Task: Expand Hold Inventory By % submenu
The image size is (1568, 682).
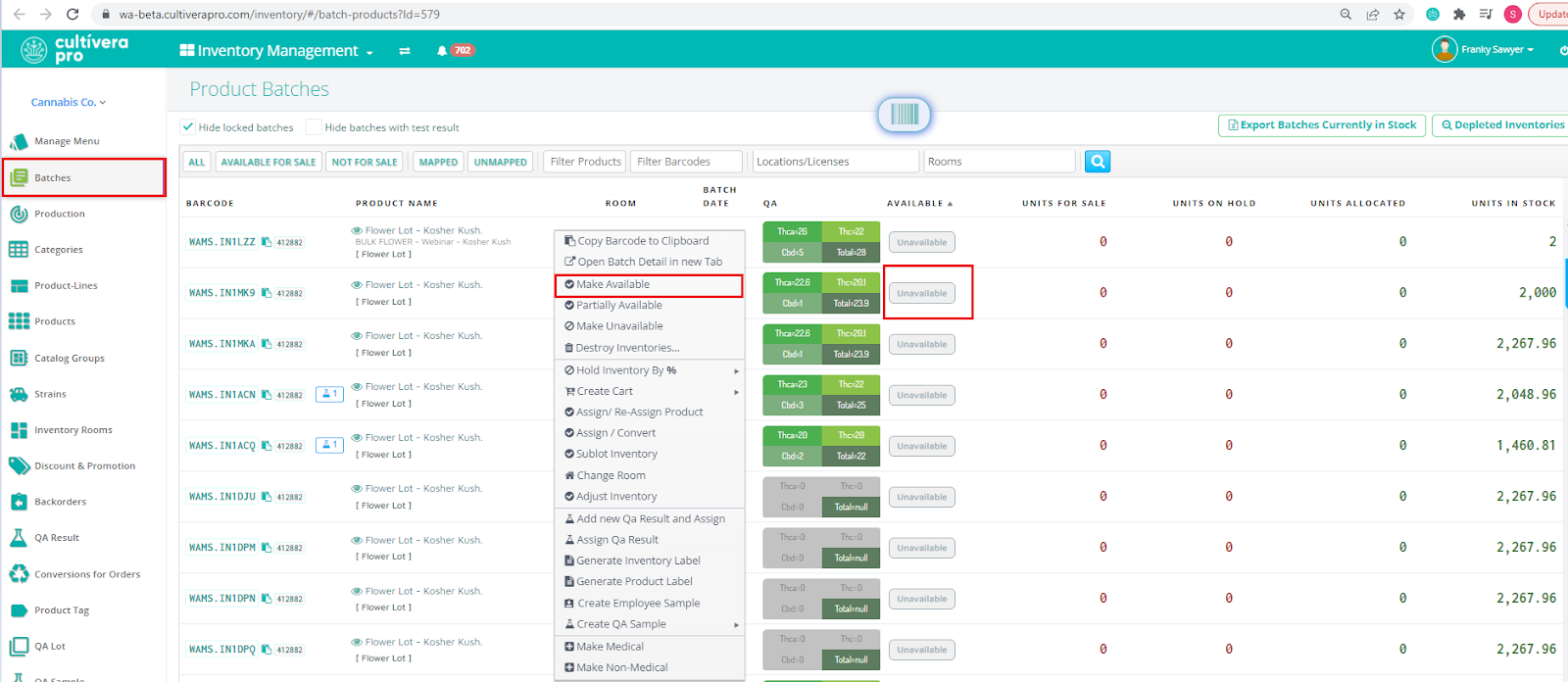Action: click(650, 370)
